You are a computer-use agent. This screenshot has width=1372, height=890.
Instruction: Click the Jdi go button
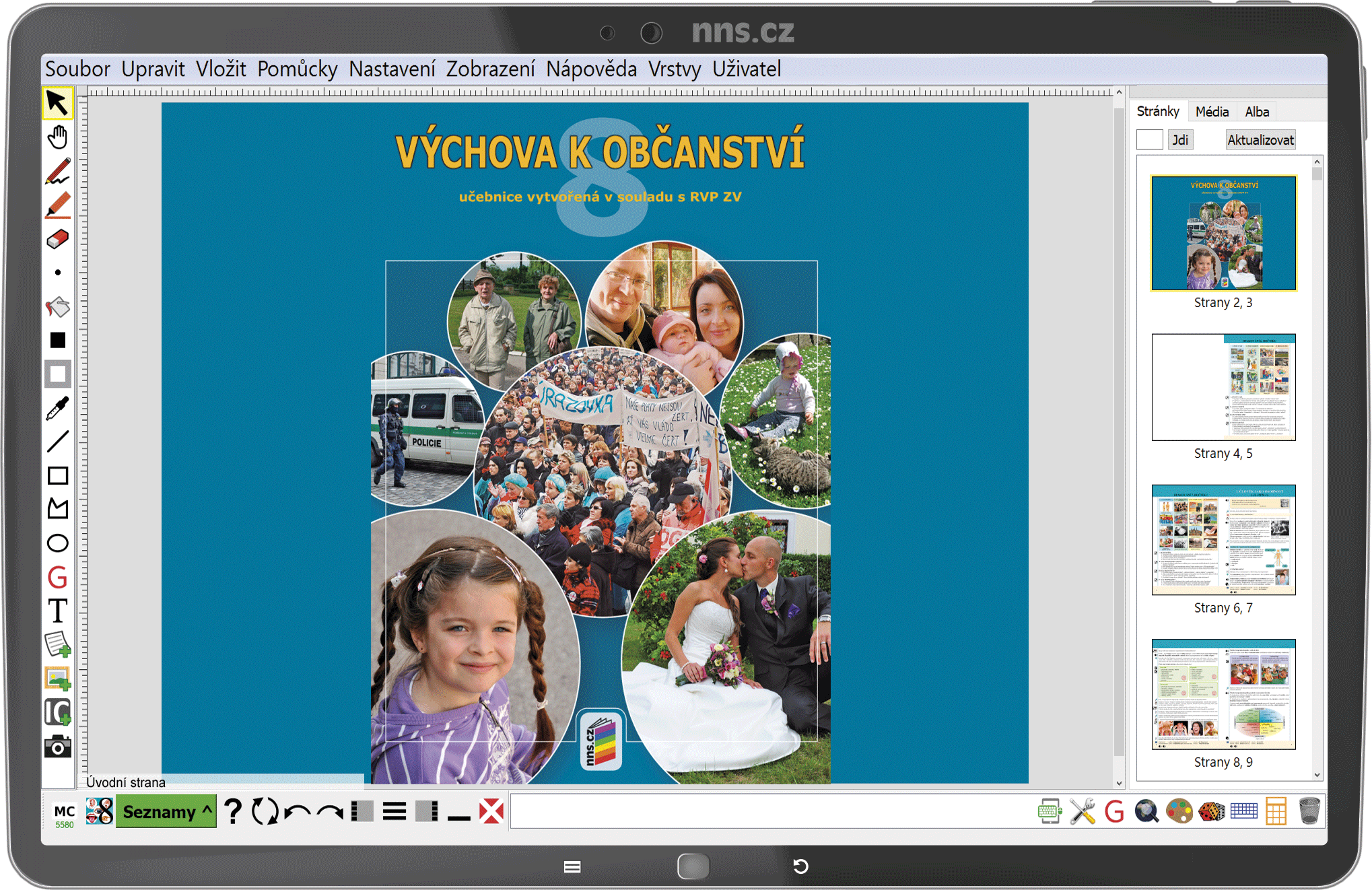(1179, 140)
